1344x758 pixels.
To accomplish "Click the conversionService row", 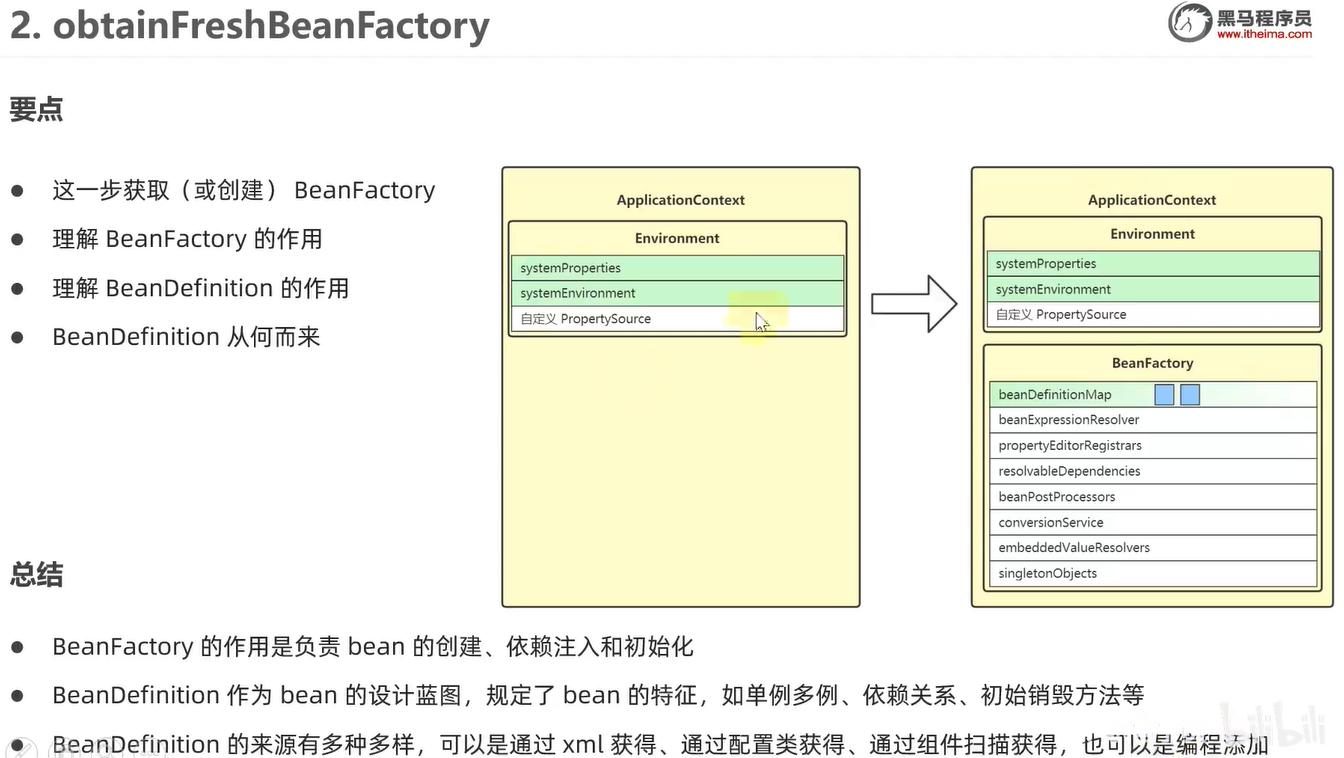I will (x=1051, y=522).
